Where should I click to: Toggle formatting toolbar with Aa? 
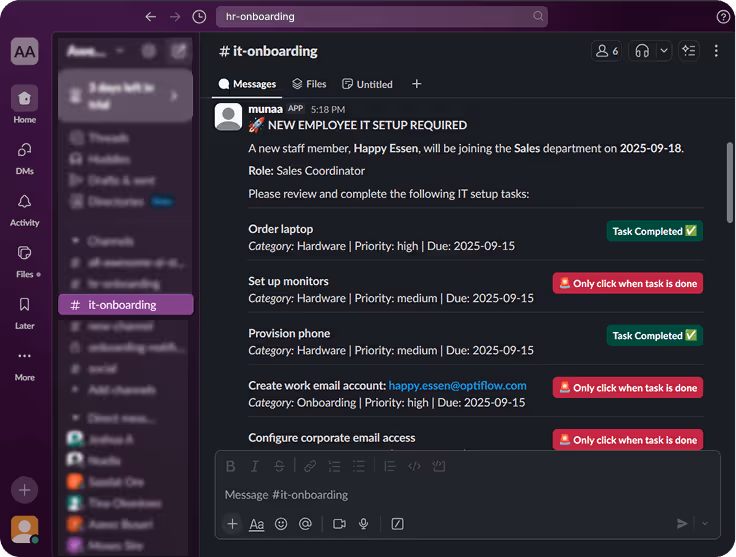pos(256,524)
